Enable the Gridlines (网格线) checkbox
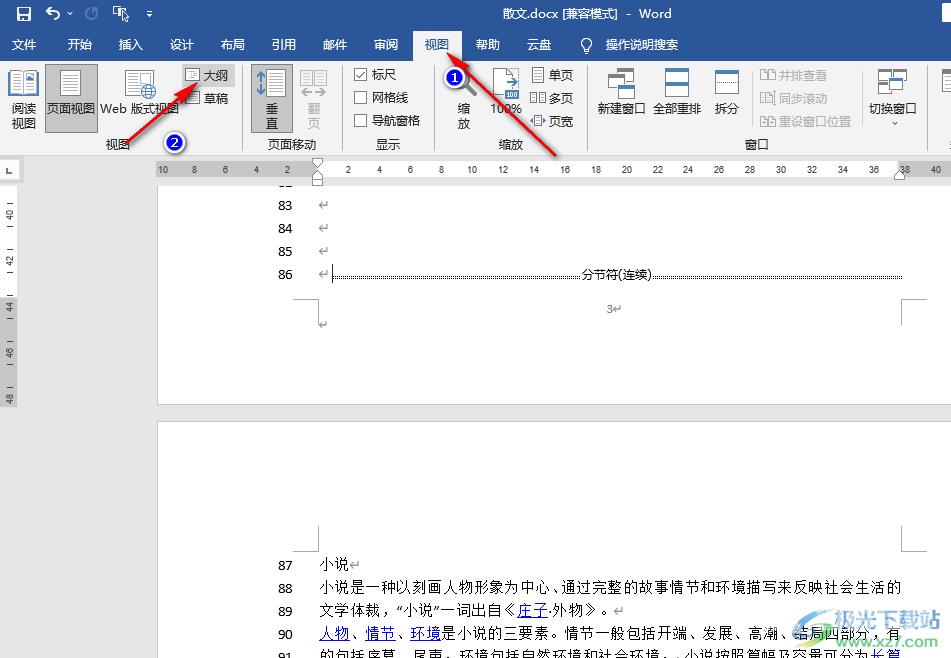The image size is (951, 658). tap(361, 98)
